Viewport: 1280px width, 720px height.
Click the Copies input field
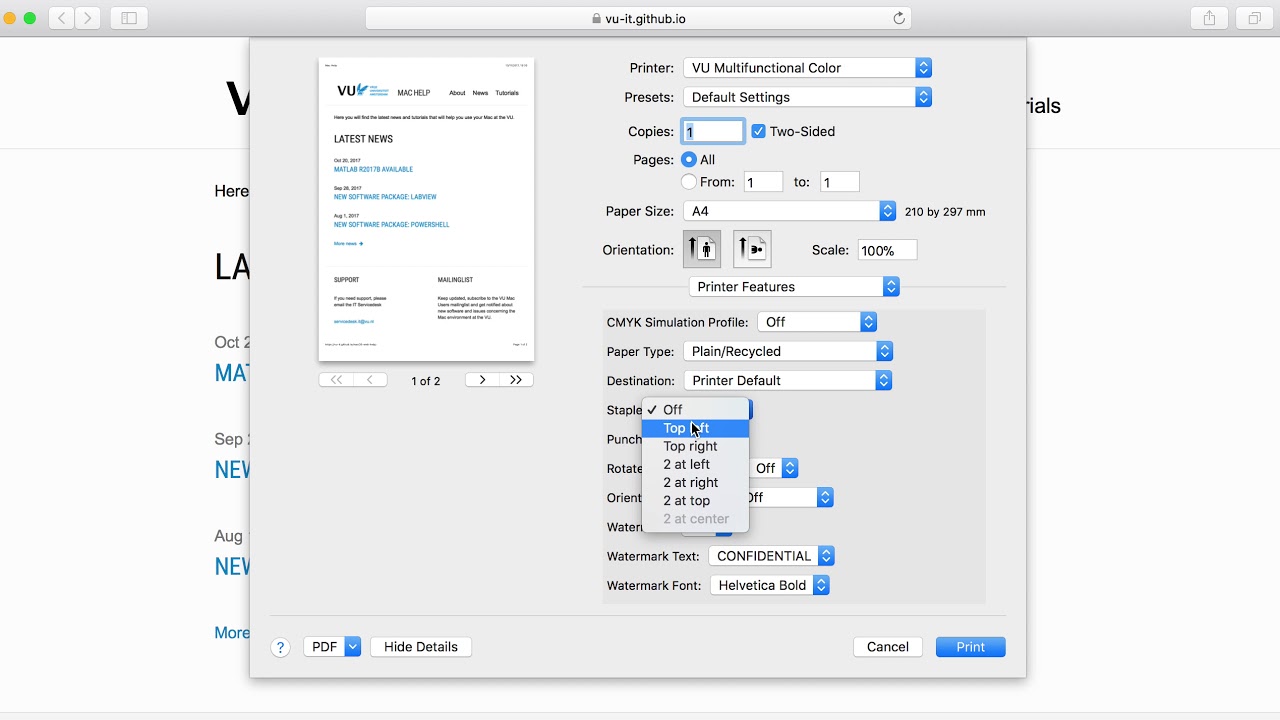pyautogui.click(x=714, y=131)
